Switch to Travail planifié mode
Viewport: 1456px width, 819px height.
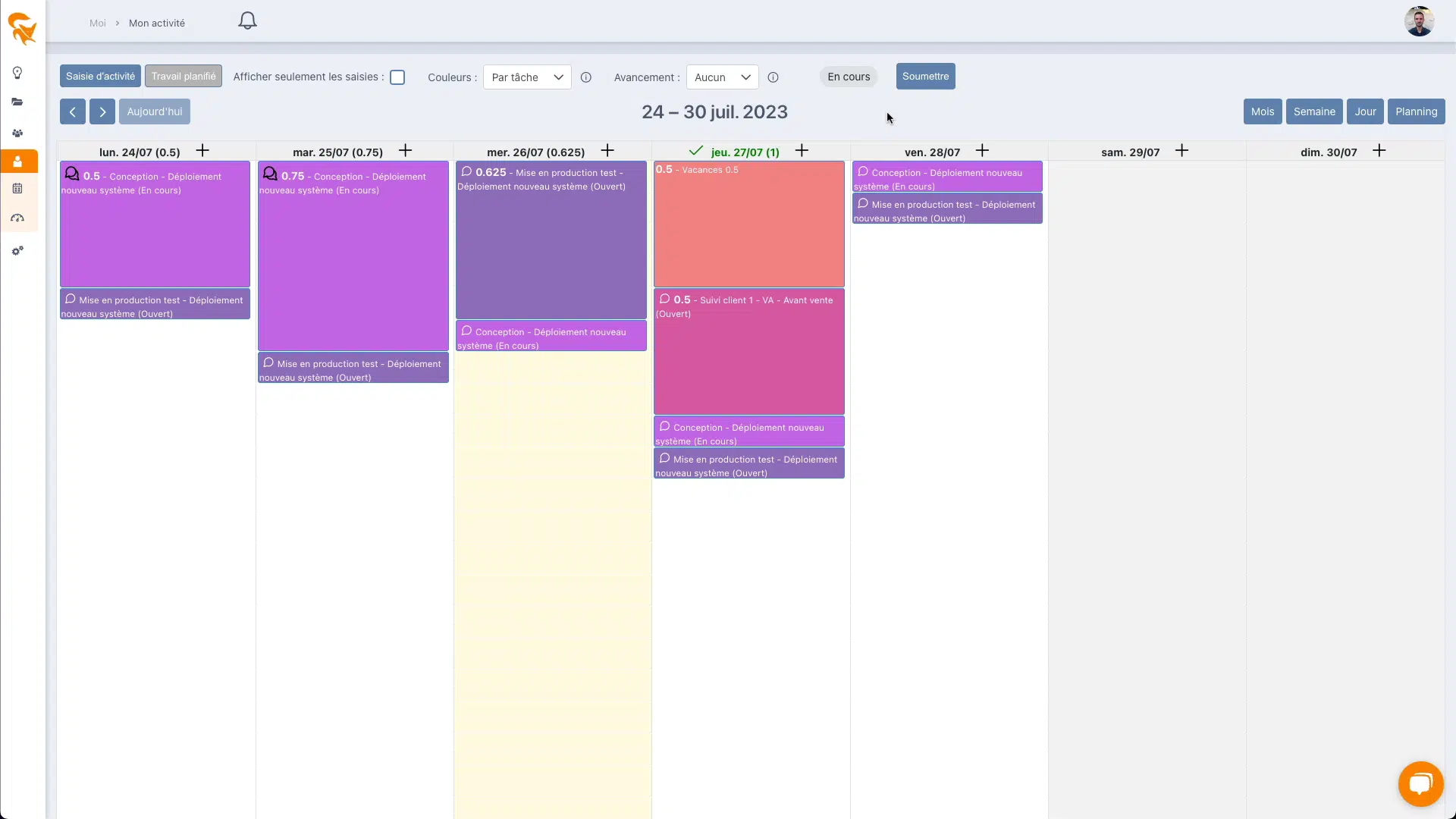click(183, 76)
